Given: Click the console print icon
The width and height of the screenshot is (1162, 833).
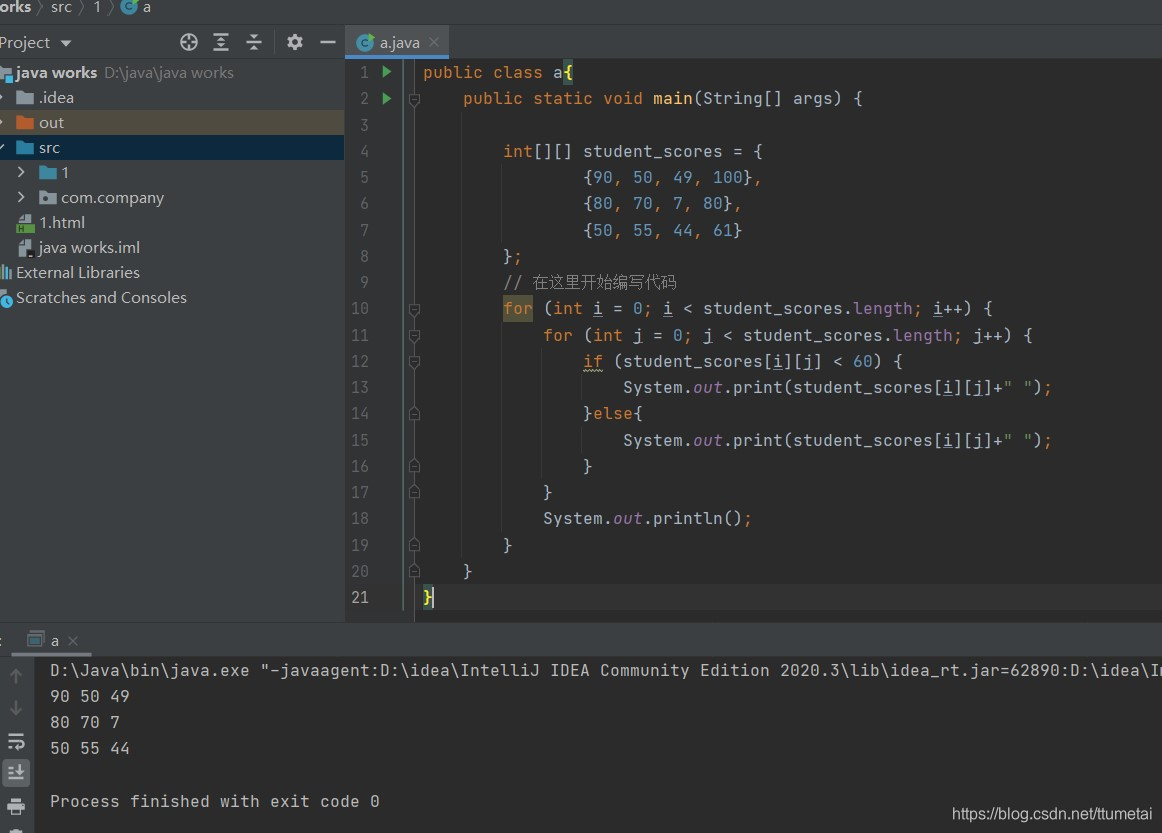Looking at the screenshot, I should (x=16, y=806).
